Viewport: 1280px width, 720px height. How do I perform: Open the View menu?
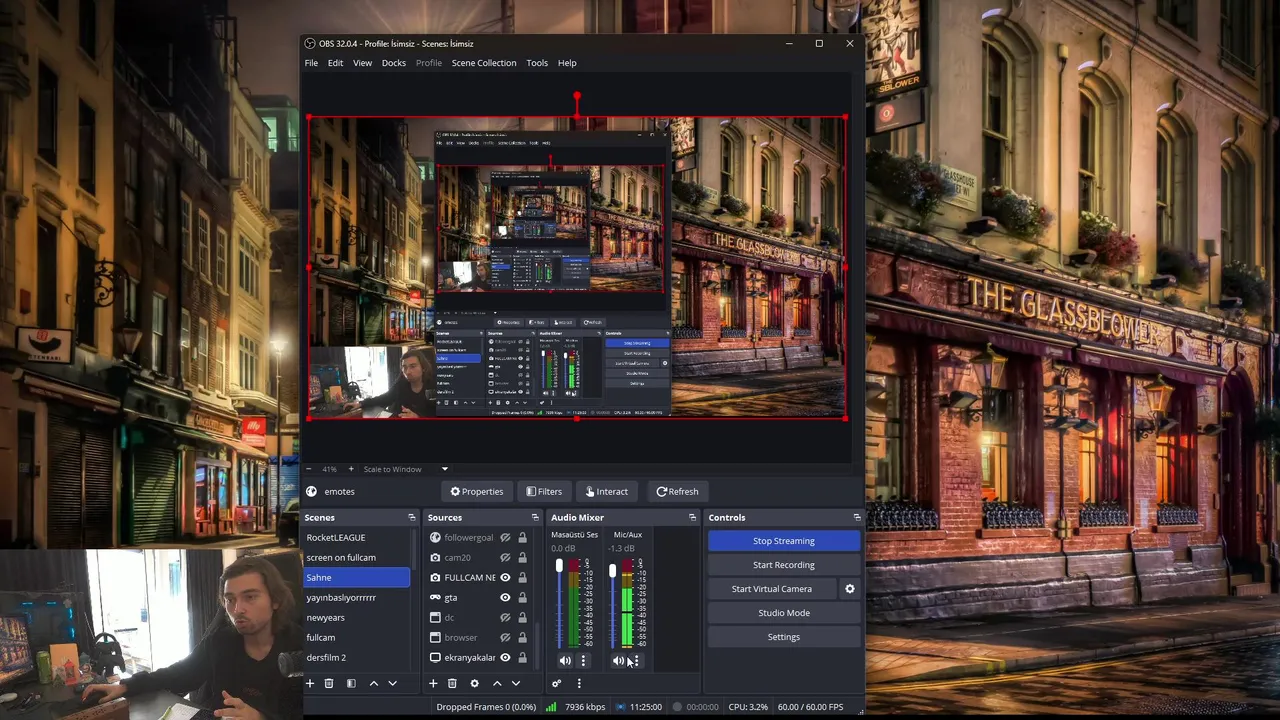(362, 63)
